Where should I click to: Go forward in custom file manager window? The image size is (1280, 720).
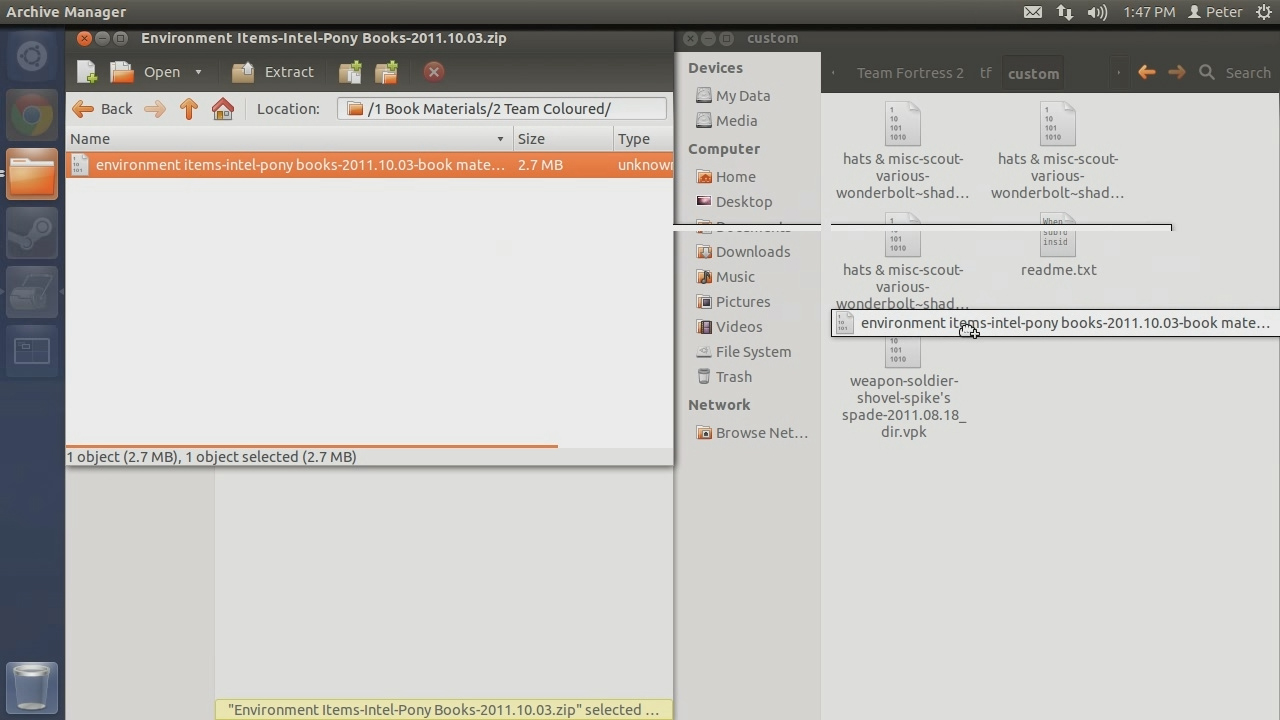point(1177,72)
